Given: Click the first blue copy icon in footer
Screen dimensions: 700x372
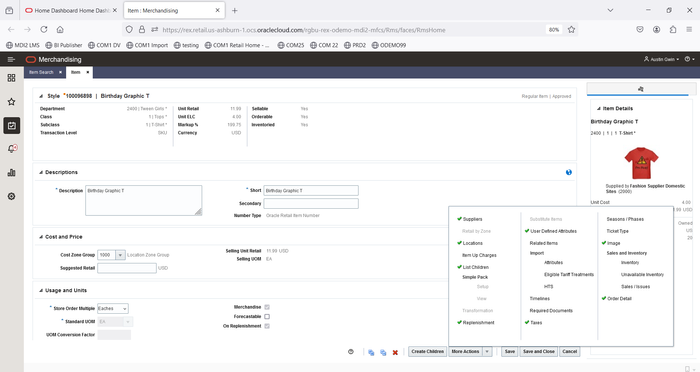Looking at the screenshot, I should (x=371, y=352).
